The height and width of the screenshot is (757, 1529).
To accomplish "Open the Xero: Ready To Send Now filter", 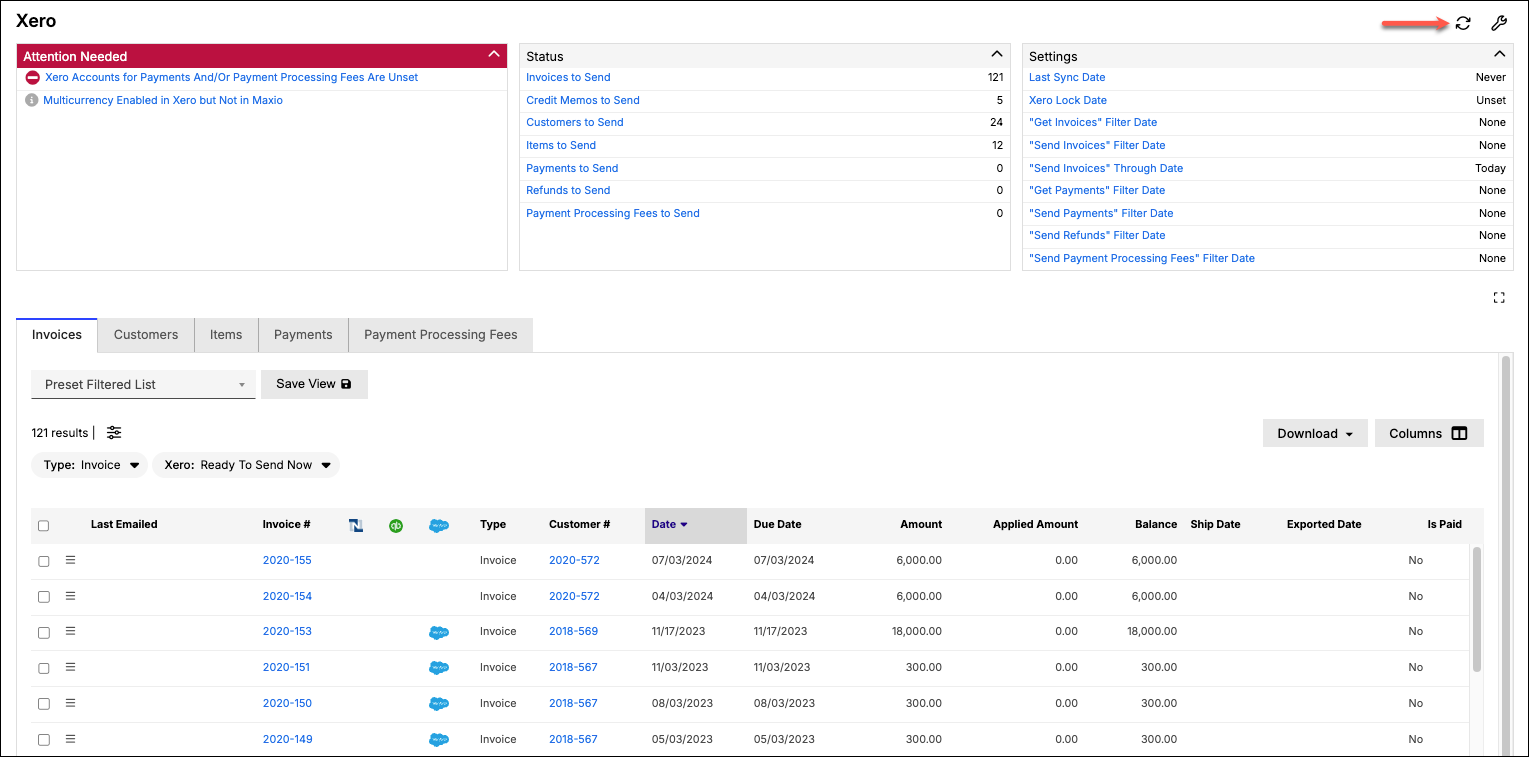I will coord(246,465).
